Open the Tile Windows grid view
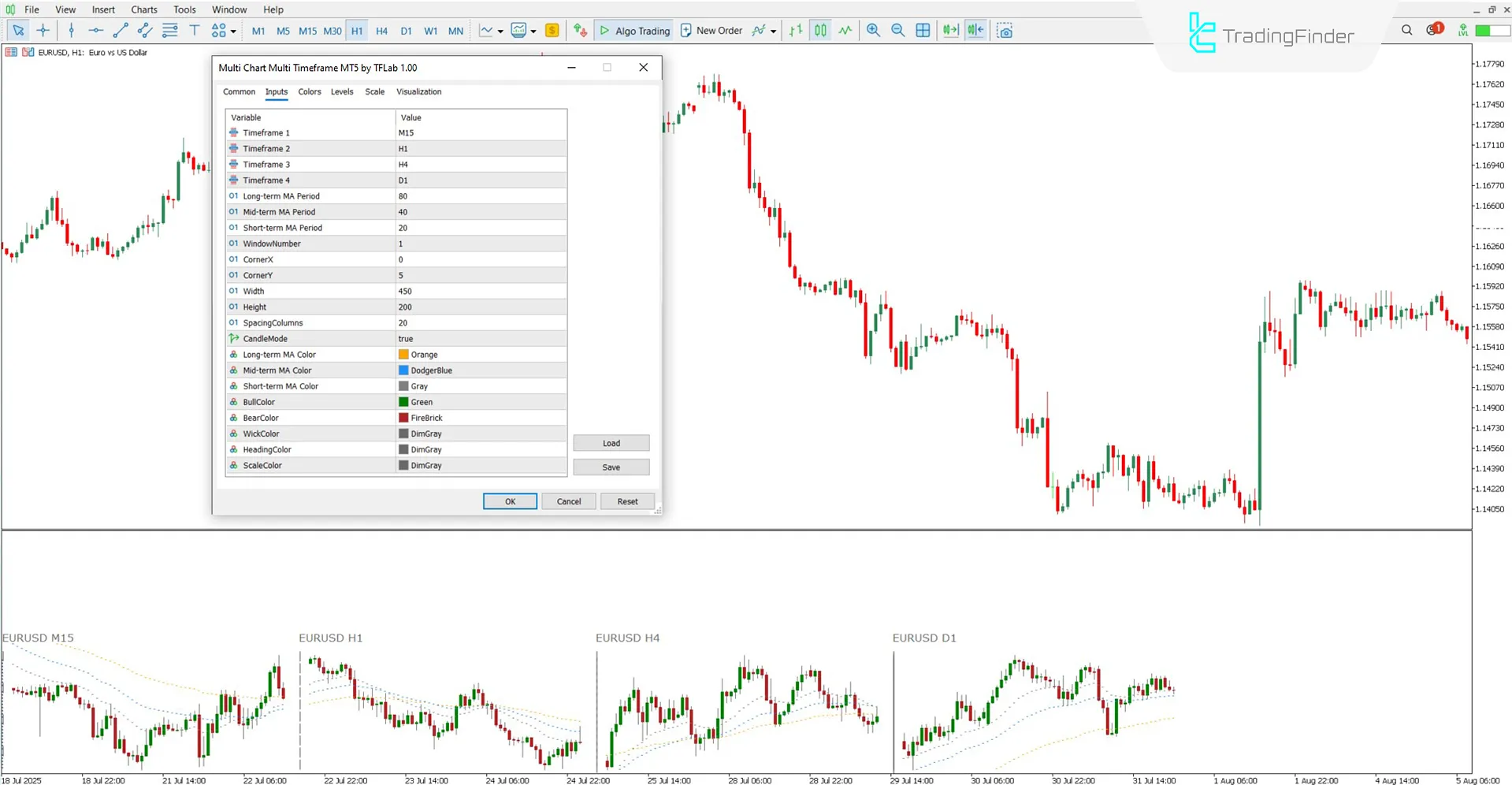The height and width of the screenshot is (785, 1512). [922, 30]
